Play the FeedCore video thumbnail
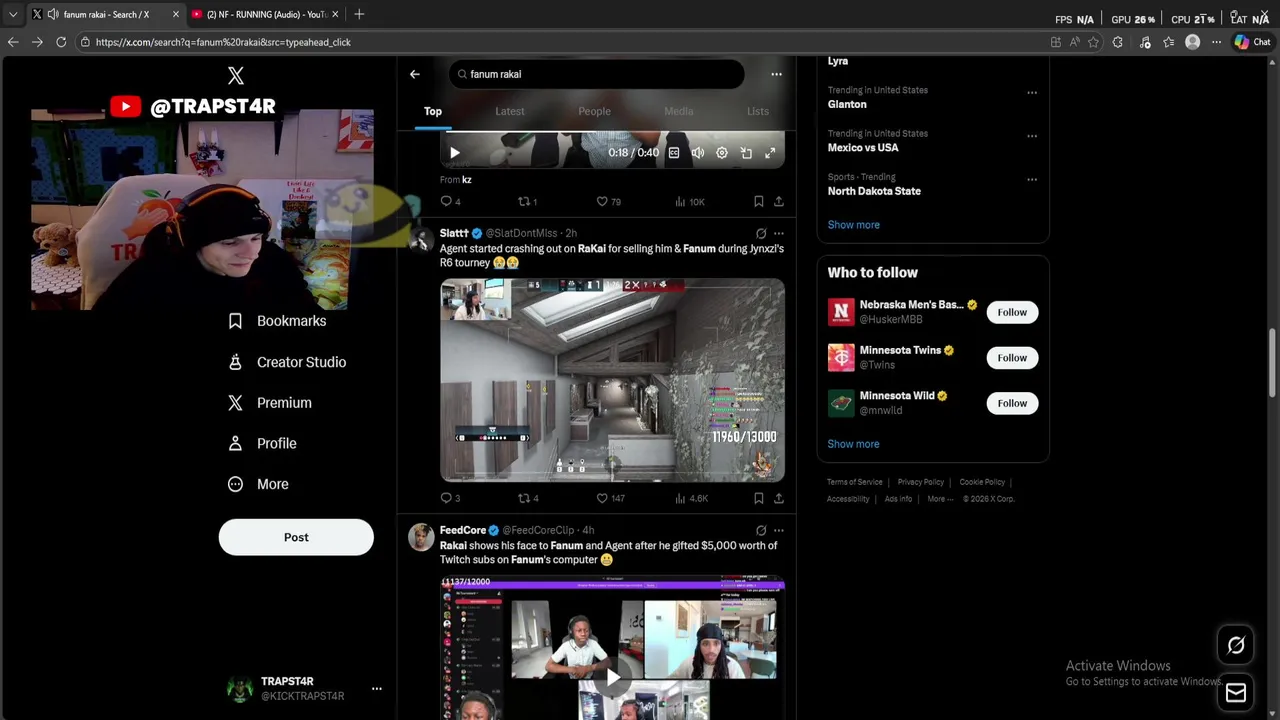 click(x=612, y=677)
